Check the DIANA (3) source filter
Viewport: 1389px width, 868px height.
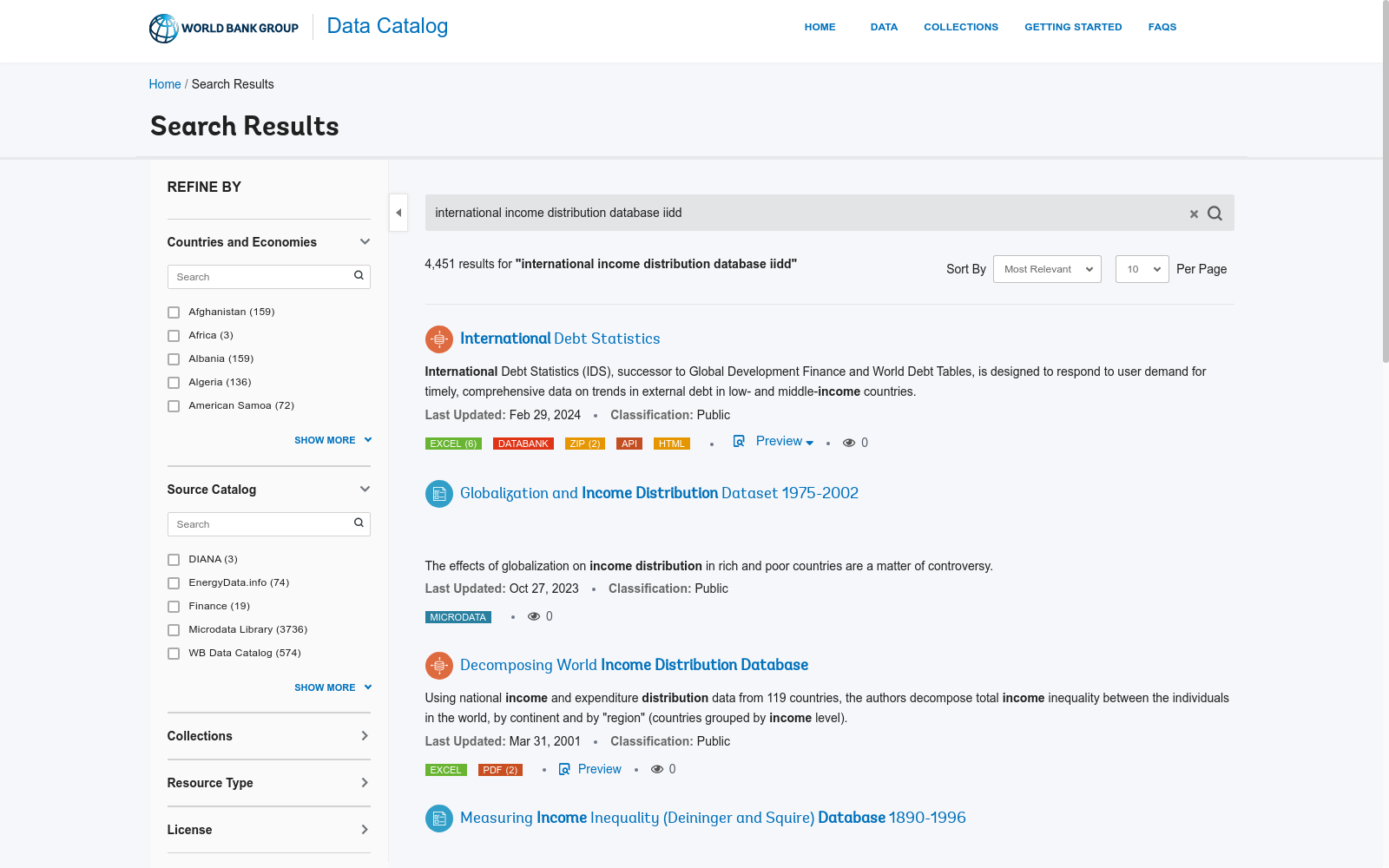pyautogui.click(x=174, y=560)
